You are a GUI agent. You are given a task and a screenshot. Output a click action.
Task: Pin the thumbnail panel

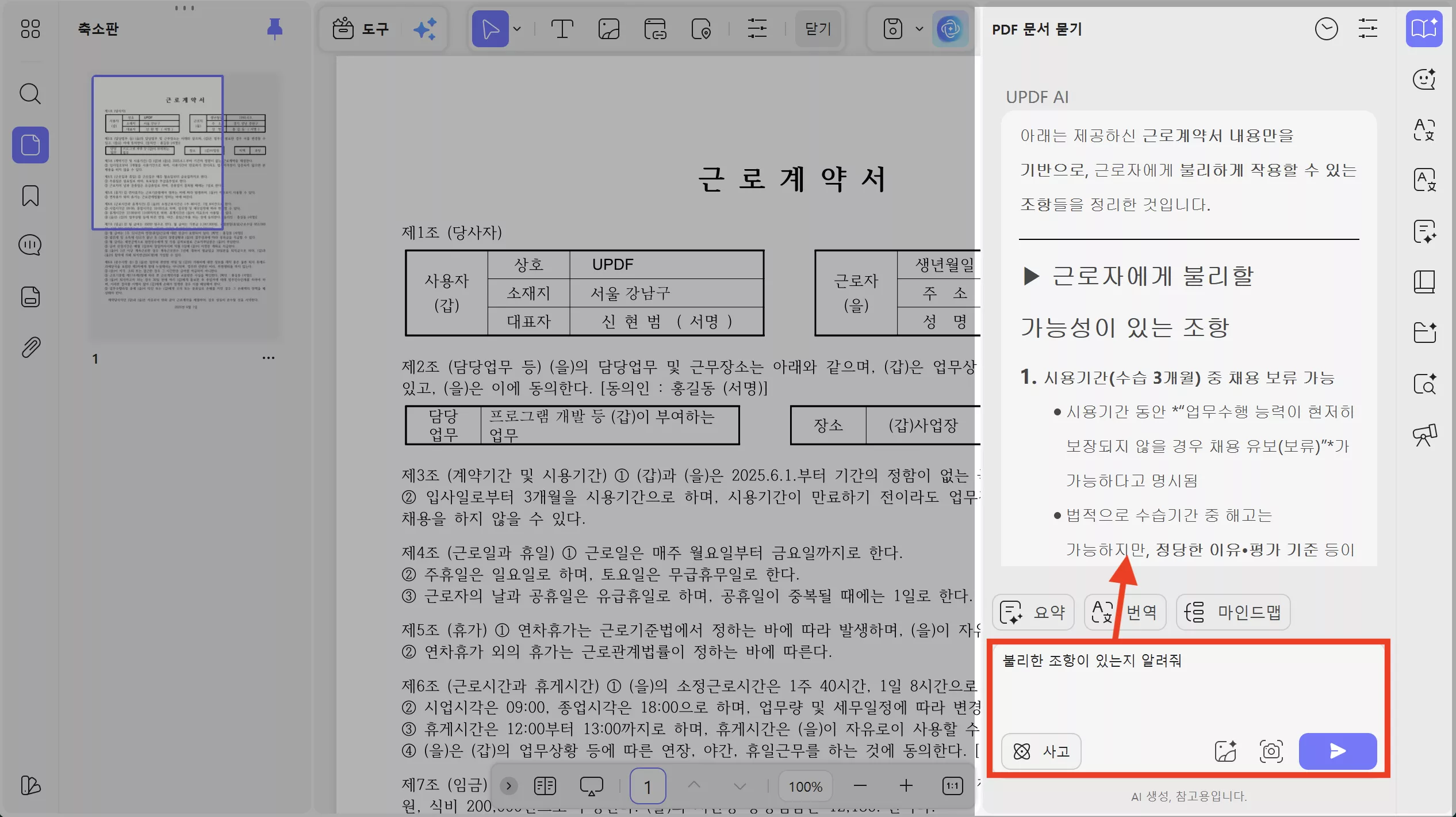tap(274, 29)
